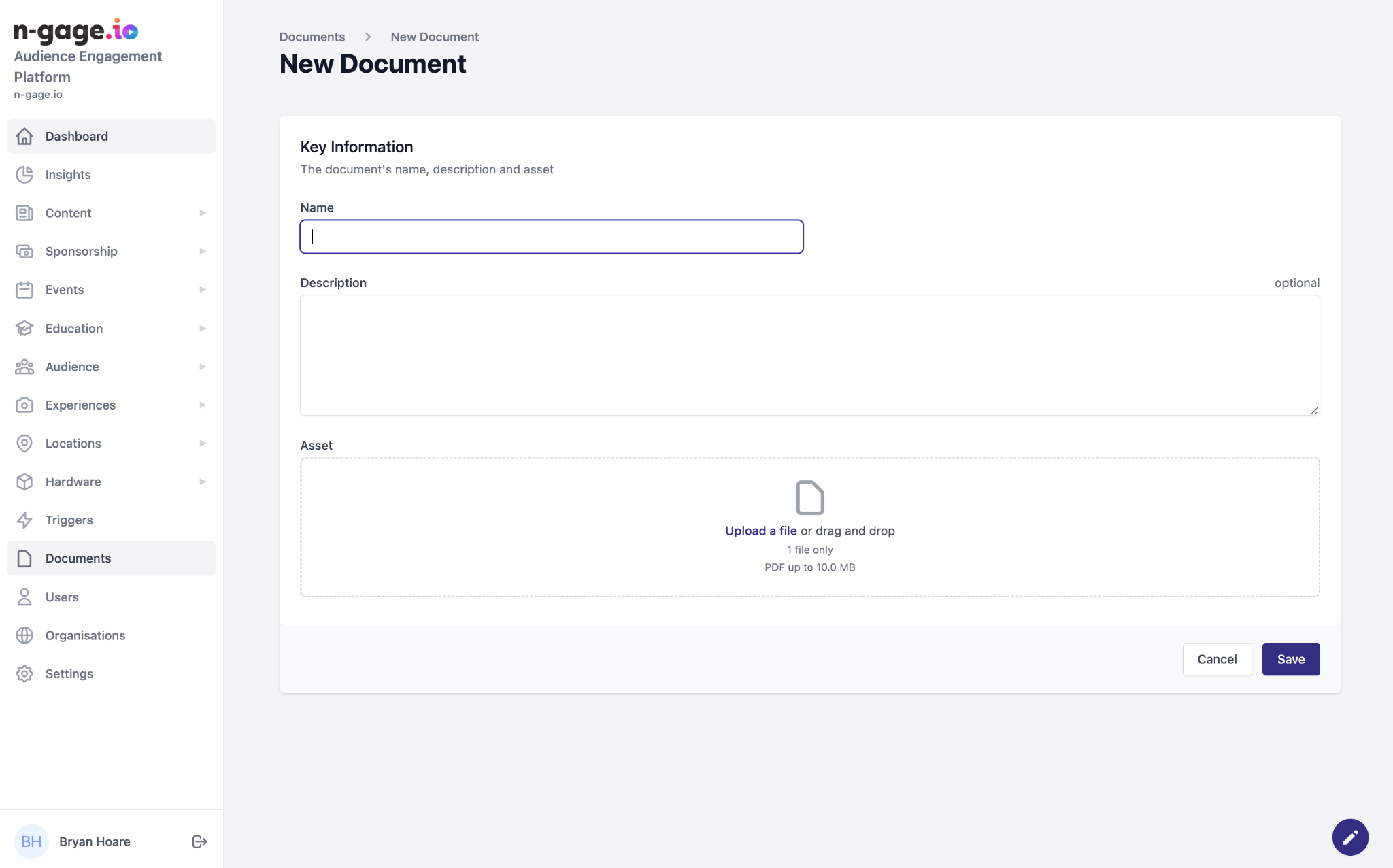Click the Organisations globe icon
Screen dimensions: 1393x868
click(24, 635)
